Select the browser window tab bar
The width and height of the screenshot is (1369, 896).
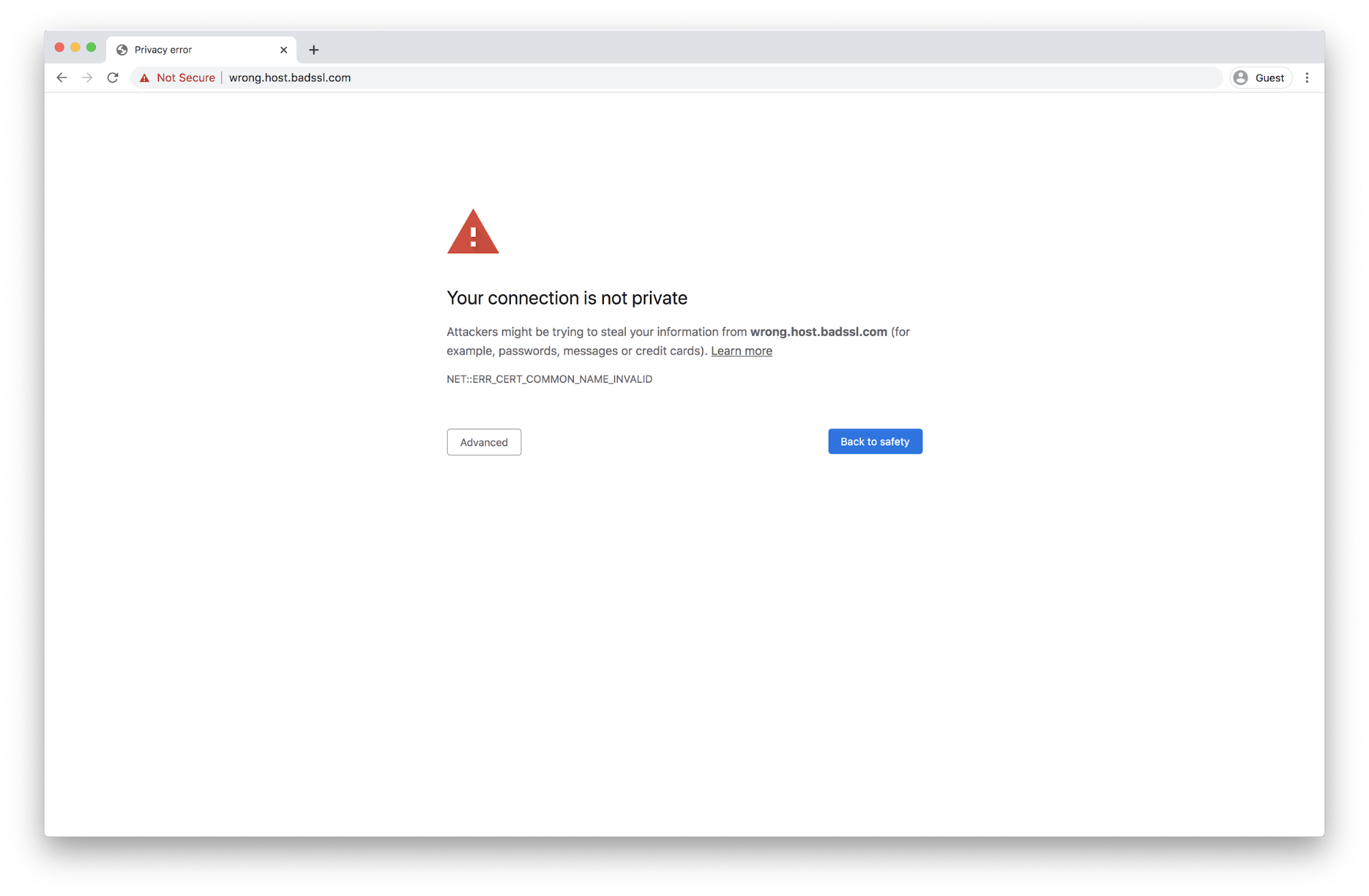click(684, 48)
